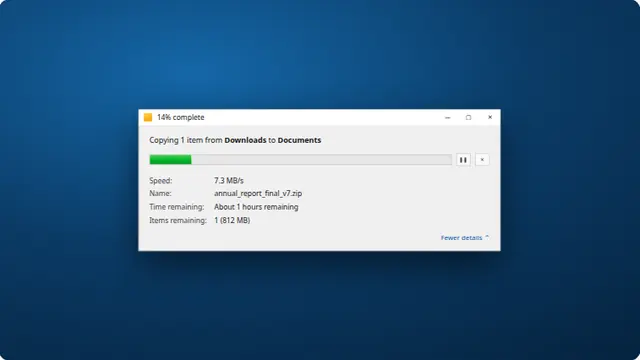The image size is (640, 360).
Task: Collapse the dialog using Fewer details
Action: coord(464,238)
